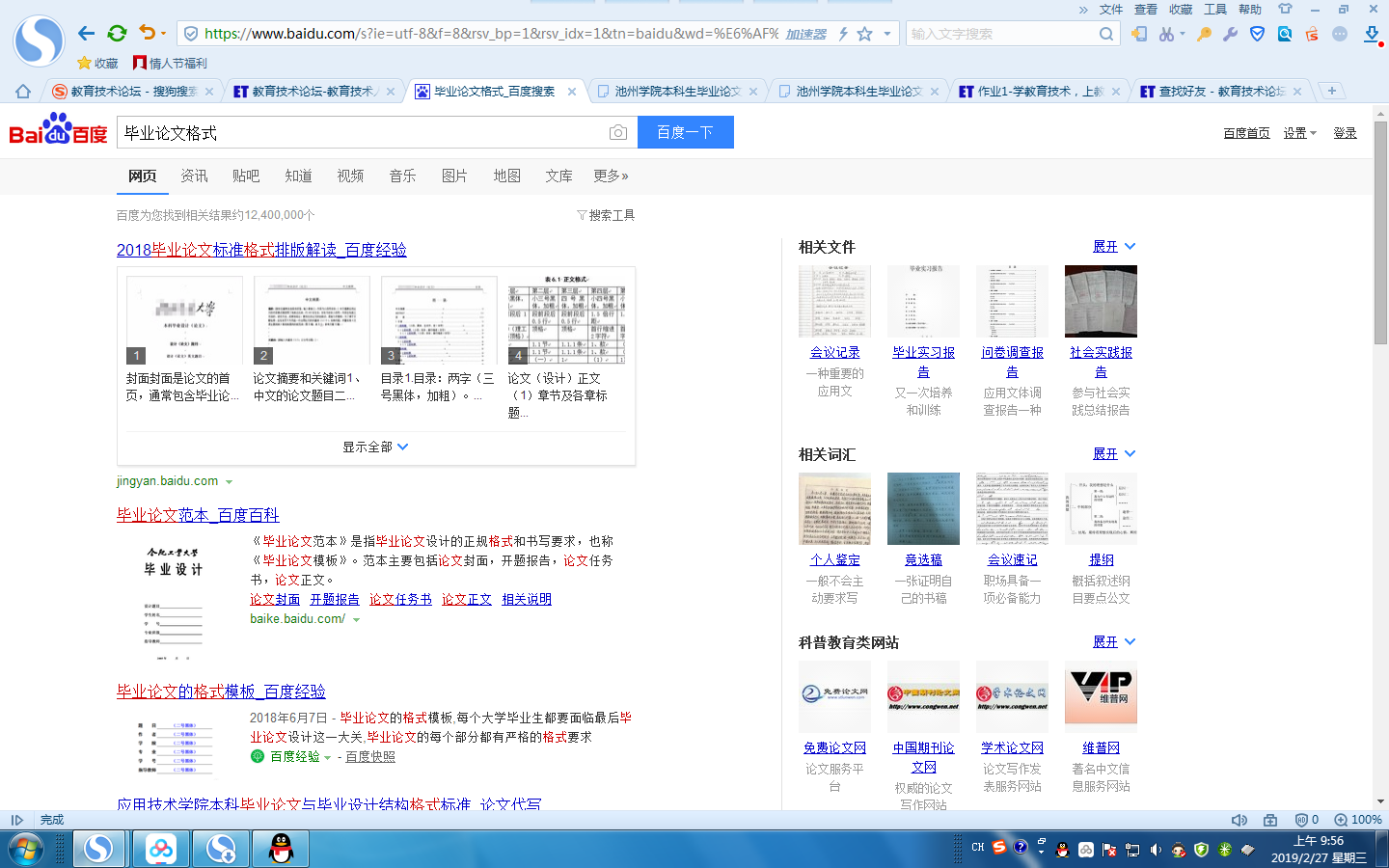Open result 2018毕业论文标准格式排版解读_百度经验
The width and height of the screenshot is (1389, 868).
coord(261,250)
